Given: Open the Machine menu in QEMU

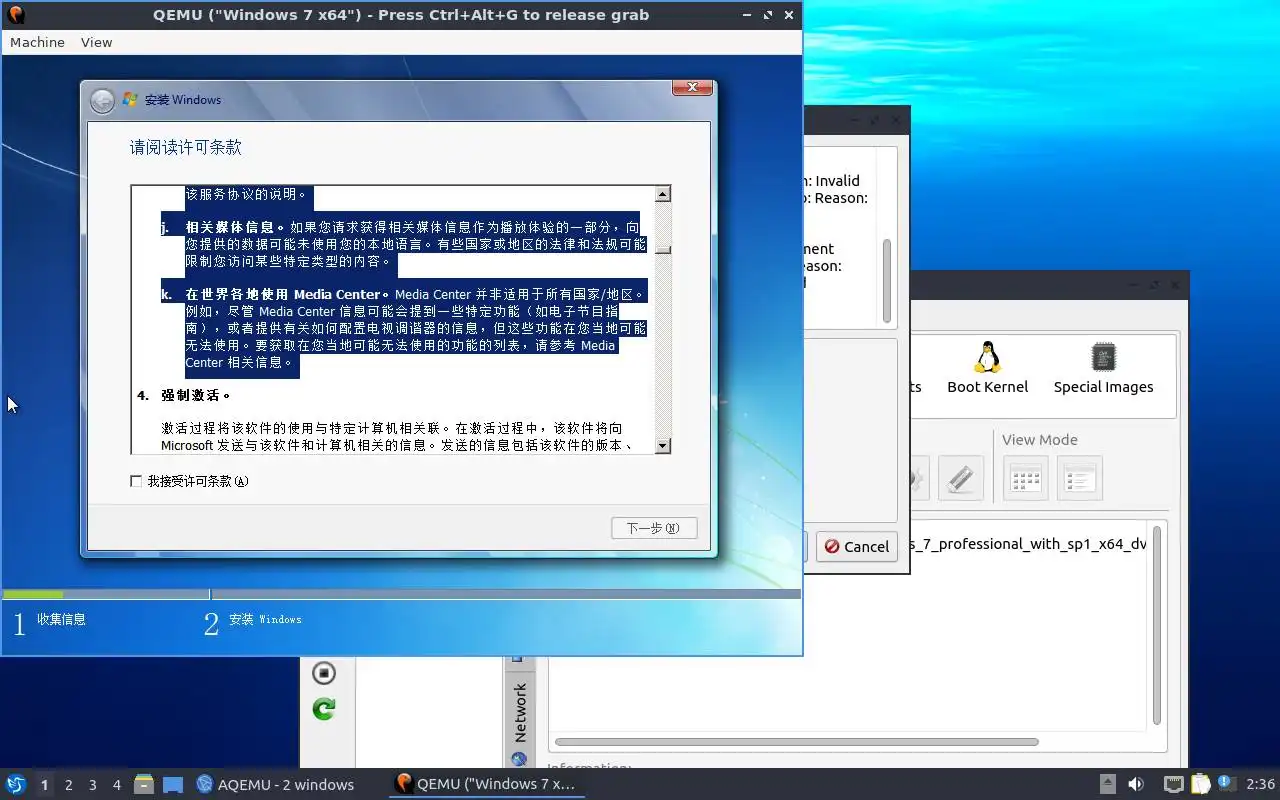Looking at the screenshot, I should pyautogui.click(x=37, y=42).
